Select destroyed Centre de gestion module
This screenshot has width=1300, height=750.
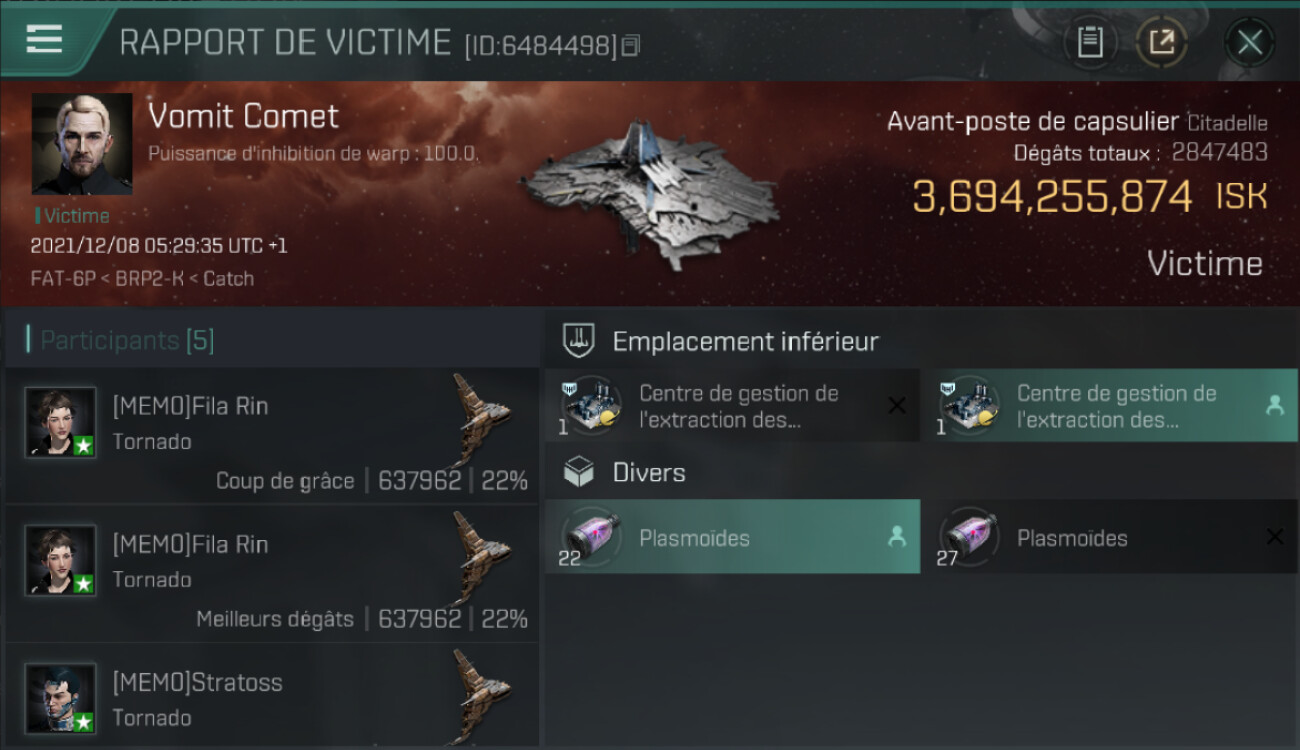pyautogui.click(x=732, y=406)
